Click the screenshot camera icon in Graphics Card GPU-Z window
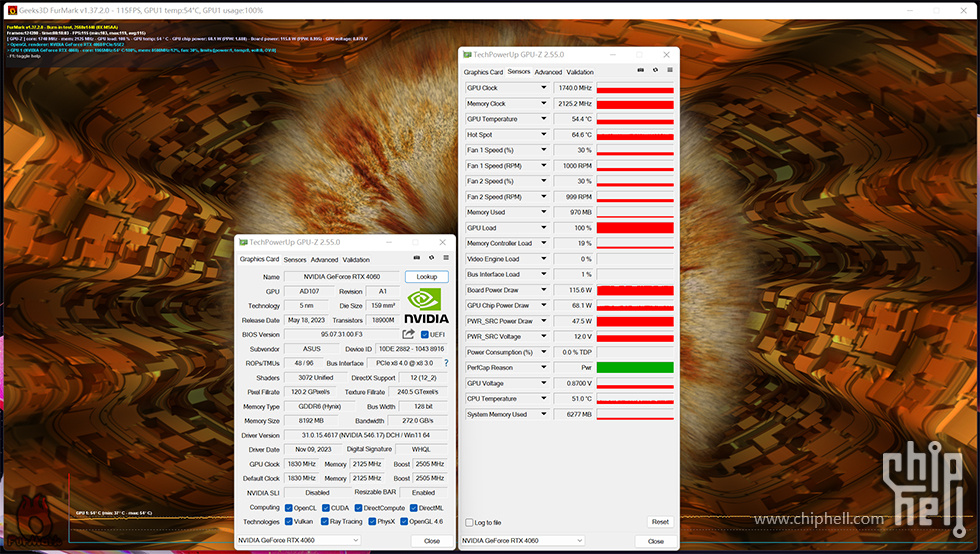Viewport: 980px width, 554px height. click(x=417, y=258)
